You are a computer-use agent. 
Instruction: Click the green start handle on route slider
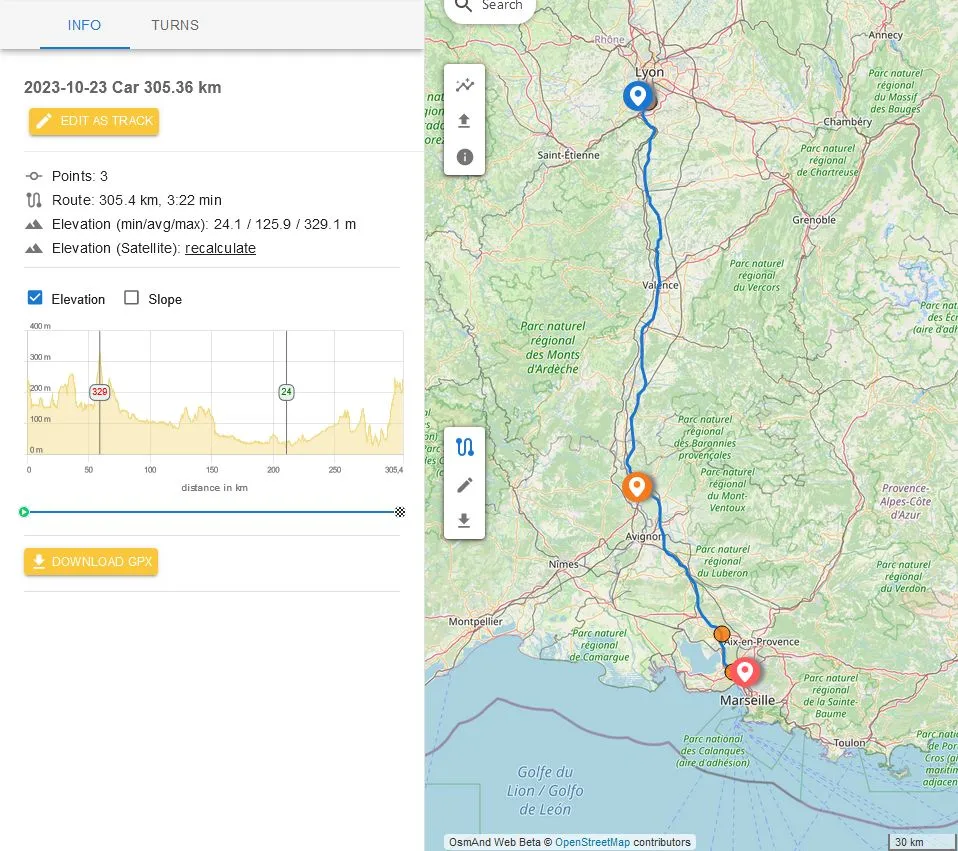pyautogui.click(x=24, y=512)
